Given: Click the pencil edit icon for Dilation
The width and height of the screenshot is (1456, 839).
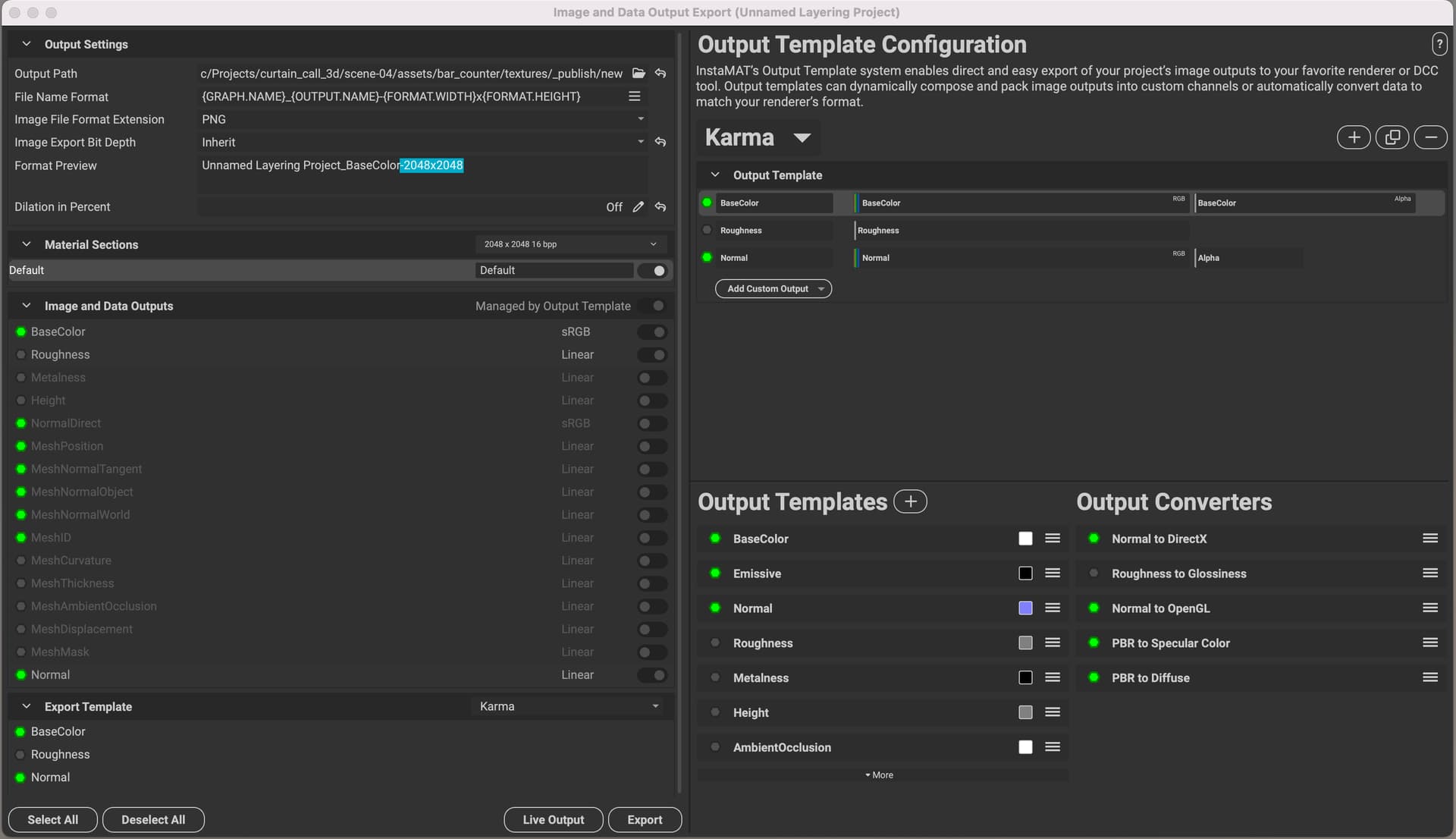Looking at the screenshot, I should click(x=639, y=207).
